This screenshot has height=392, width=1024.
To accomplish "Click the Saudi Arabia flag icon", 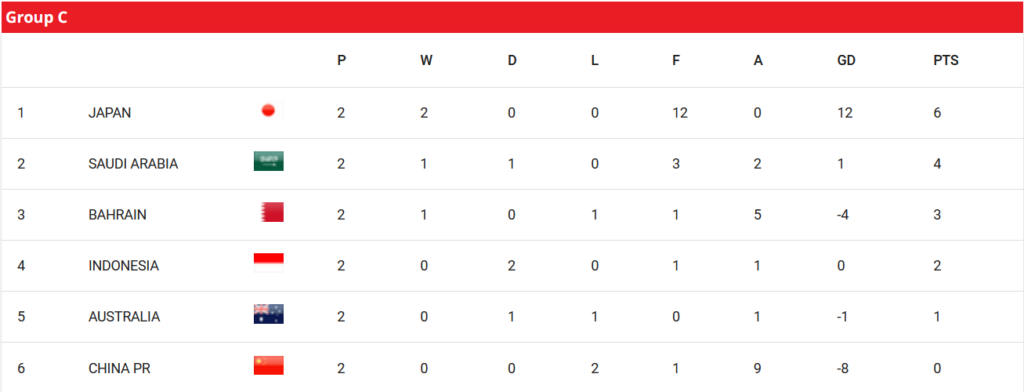I will (268, 161).
